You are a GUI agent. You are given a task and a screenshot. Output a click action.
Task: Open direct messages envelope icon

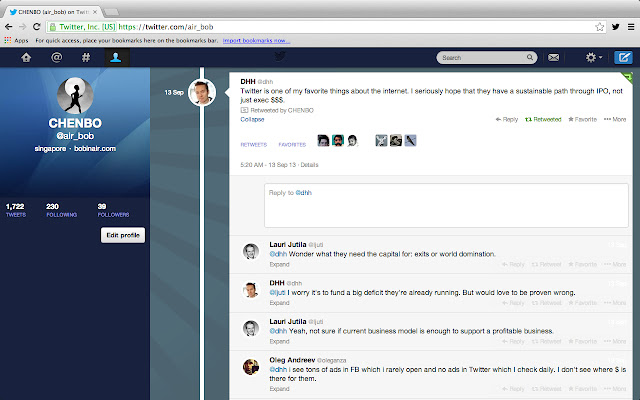tap(553, 58)
